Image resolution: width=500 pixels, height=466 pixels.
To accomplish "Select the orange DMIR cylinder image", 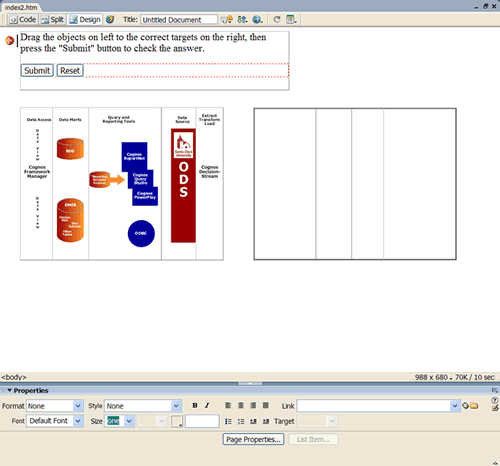I will pos(70,220).
